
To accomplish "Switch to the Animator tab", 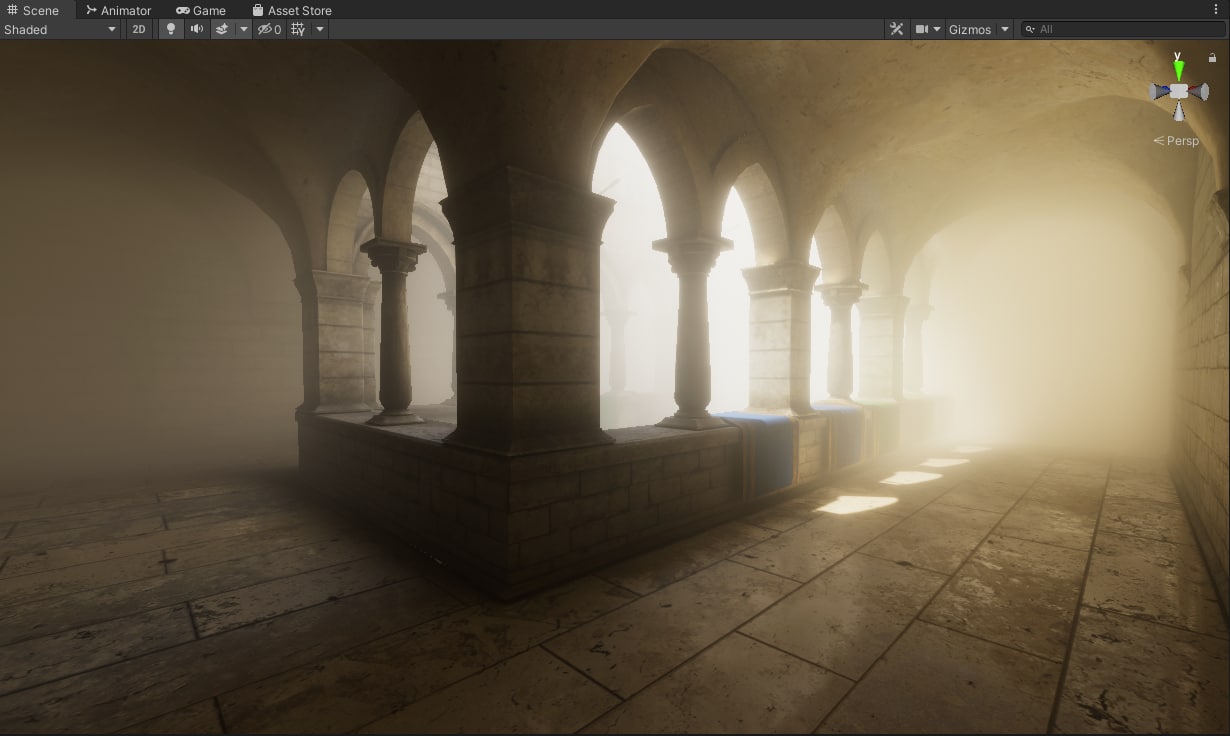I will (118, 10).
